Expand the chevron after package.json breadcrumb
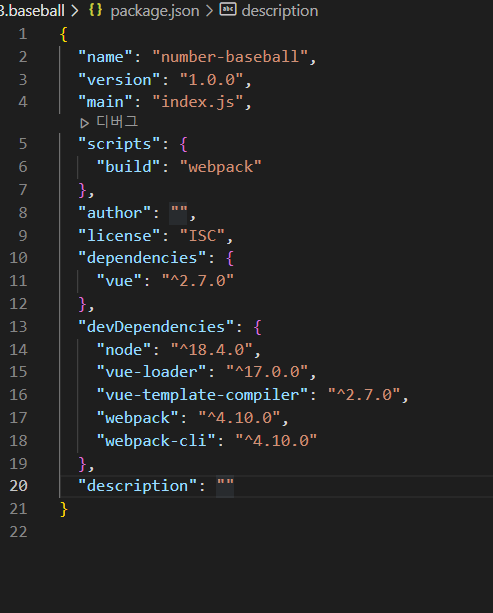The height and width of the screenshot is (613, 493). coord(209,11)
